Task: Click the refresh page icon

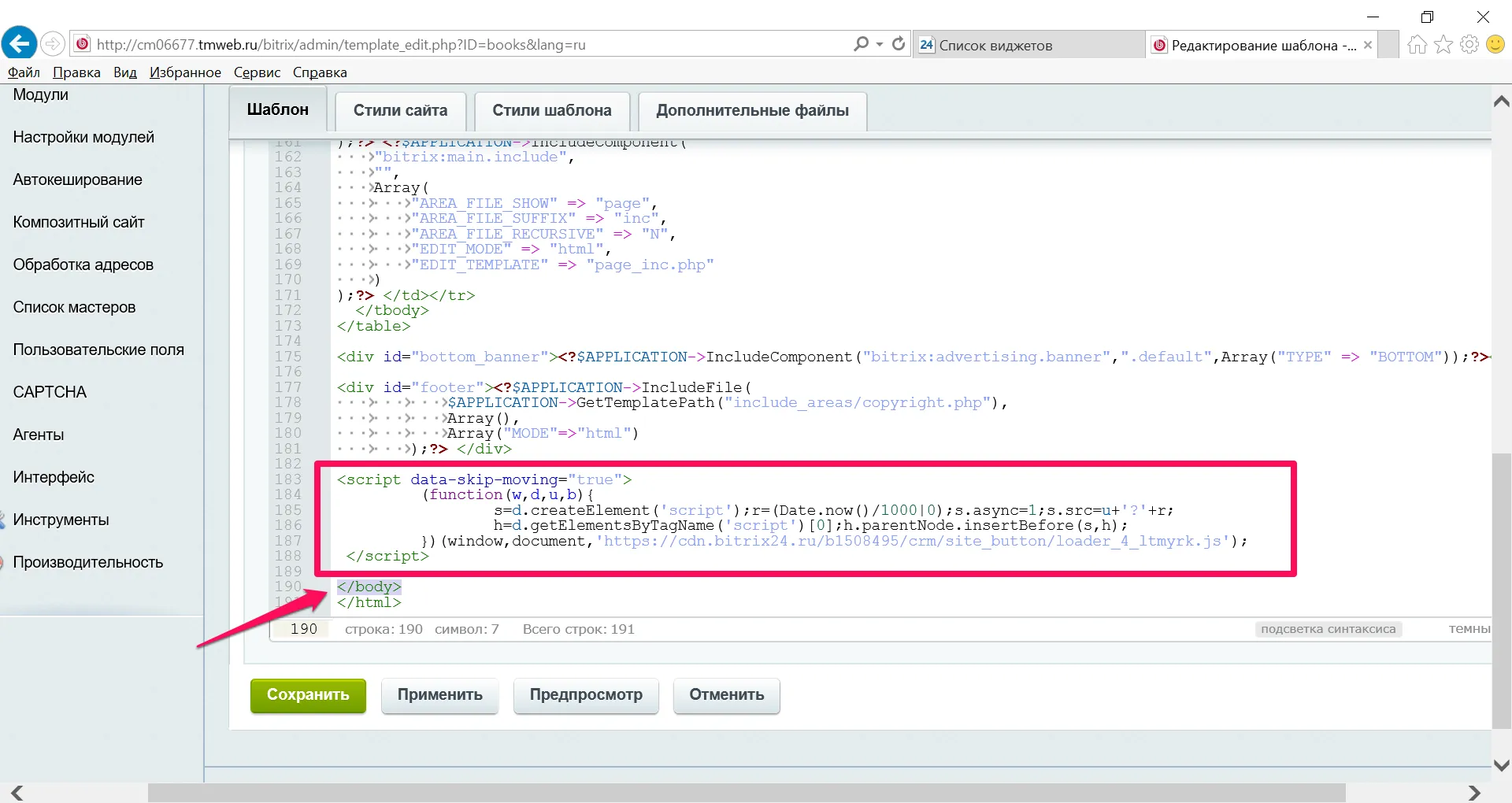Action: click(x=899, y=44)
